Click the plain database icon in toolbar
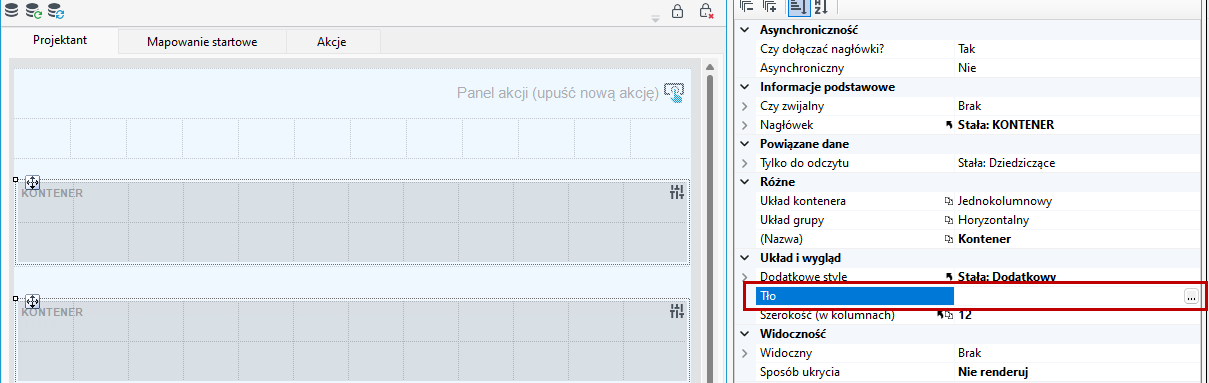The image size is (1209, 383). 11,11
